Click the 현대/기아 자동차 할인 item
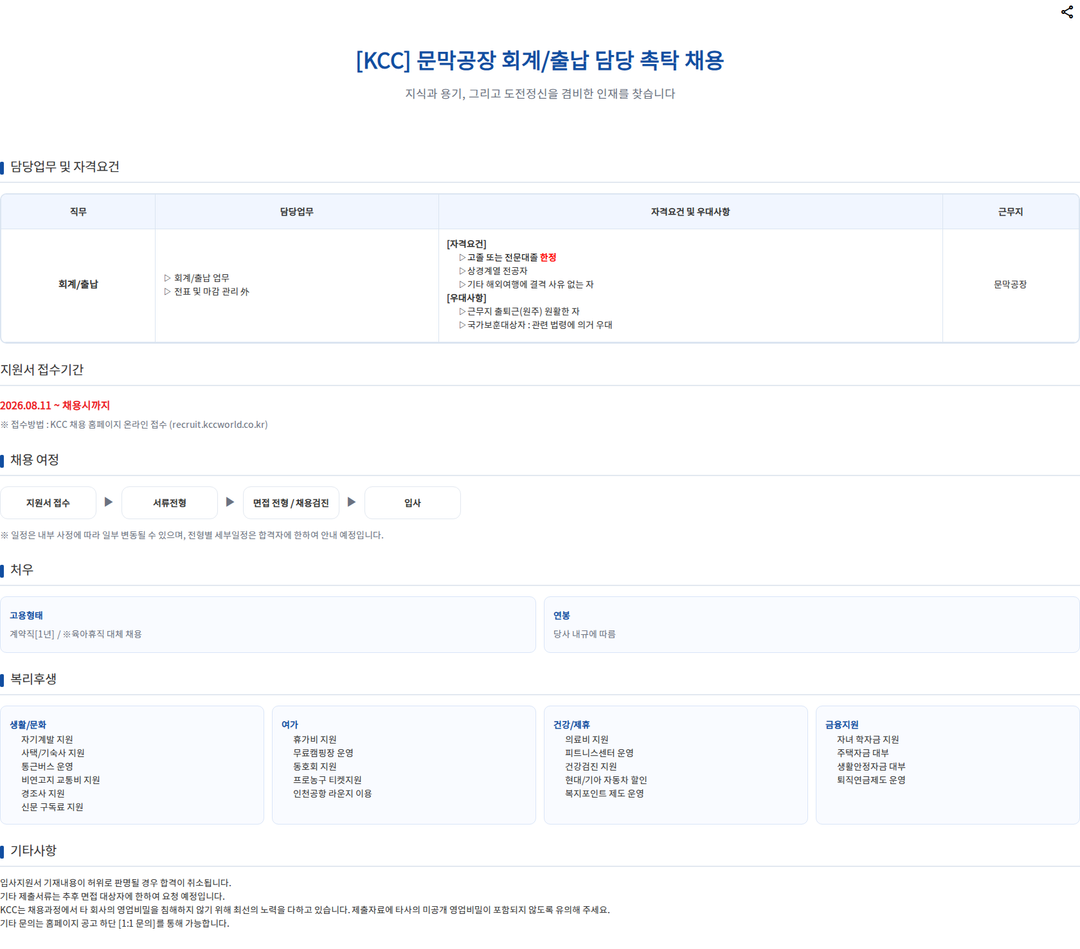The height and width of the screenshot is (949, 1080). tap(606, 780)
